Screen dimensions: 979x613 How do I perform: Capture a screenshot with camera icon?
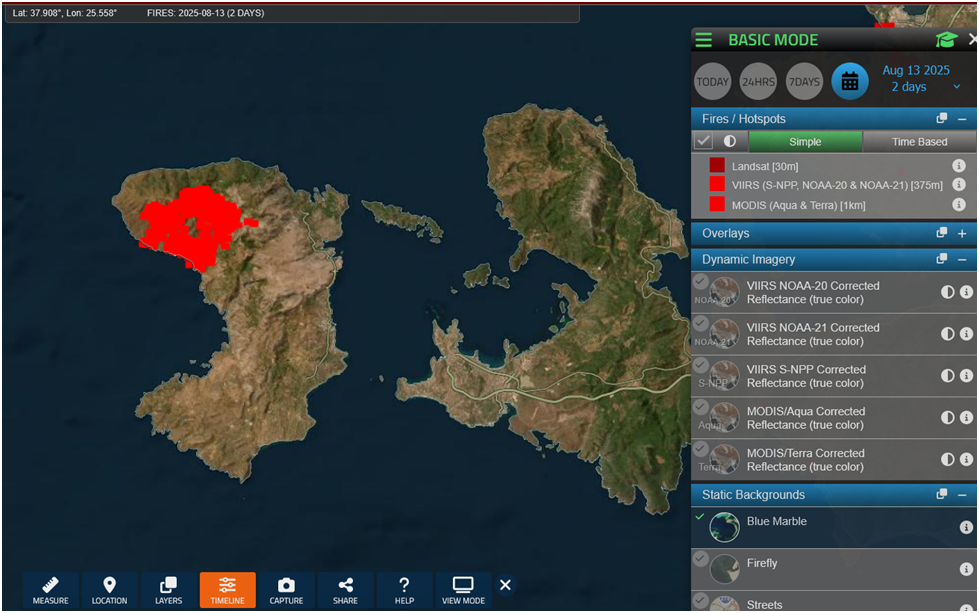pyautogui.click(x=286, y=590)
